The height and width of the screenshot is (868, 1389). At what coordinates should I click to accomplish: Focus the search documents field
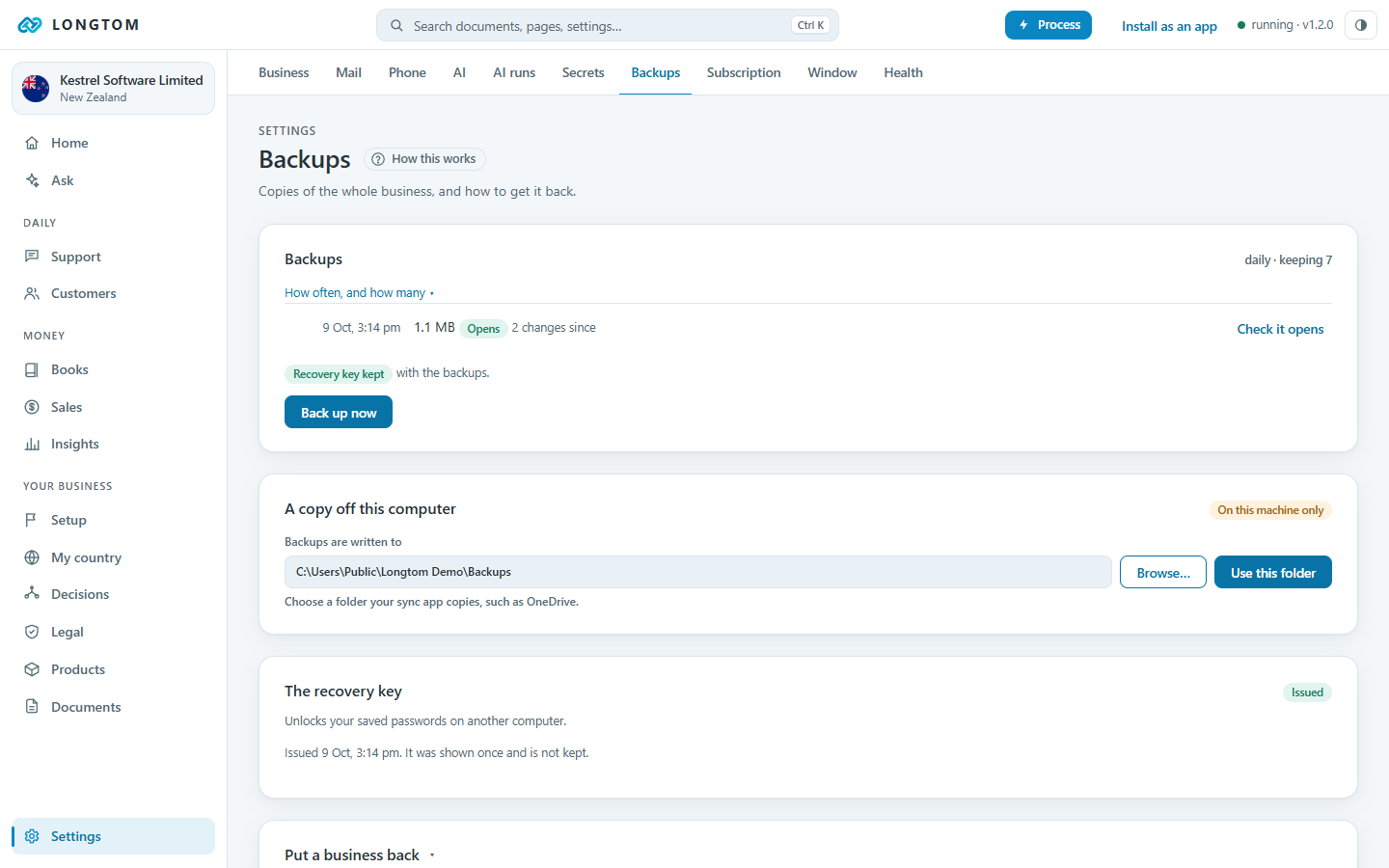[608, 26]
